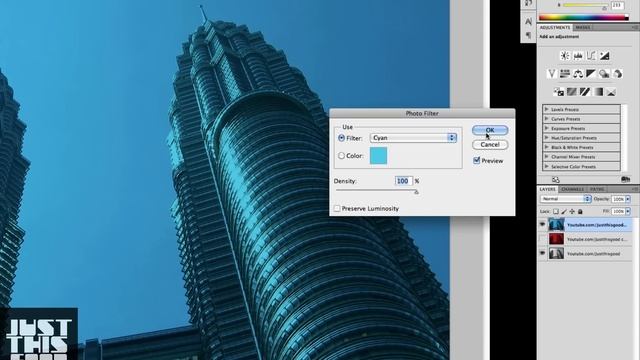Add a Gradient Map adjustment
Screen dimensions: 640x360
[598, 92]
